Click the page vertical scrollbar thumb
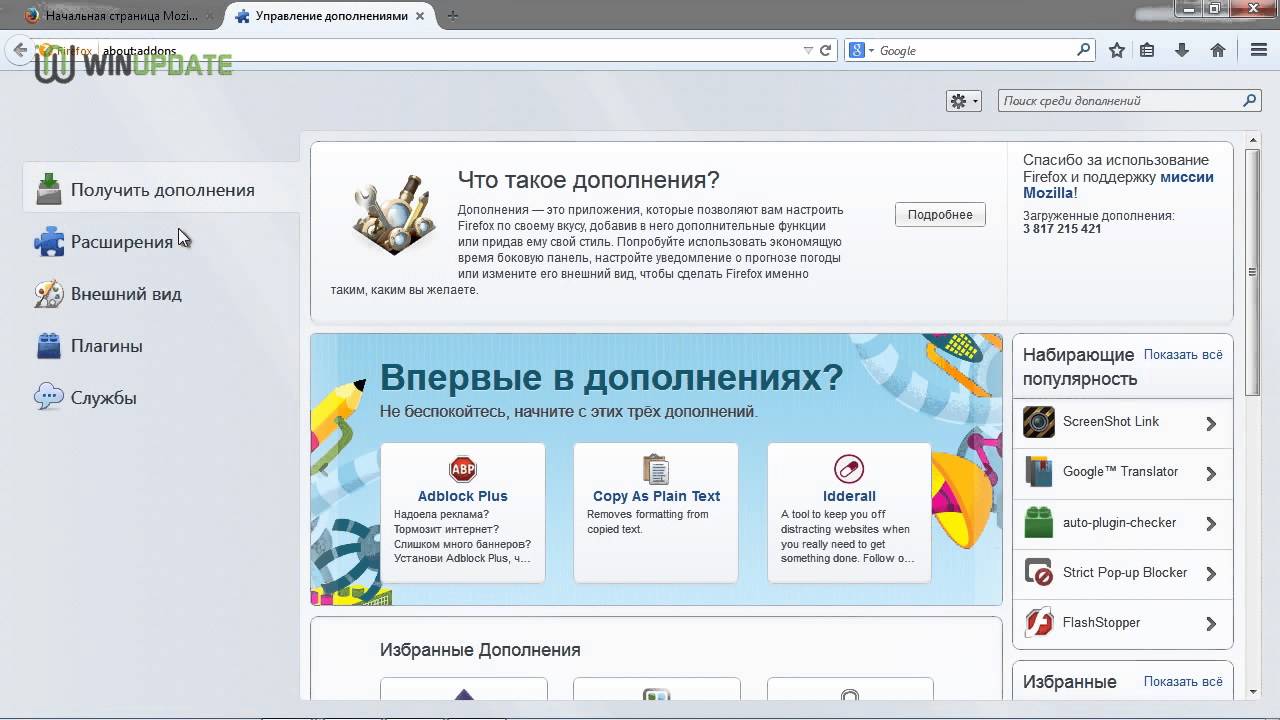 (1252, 271)
